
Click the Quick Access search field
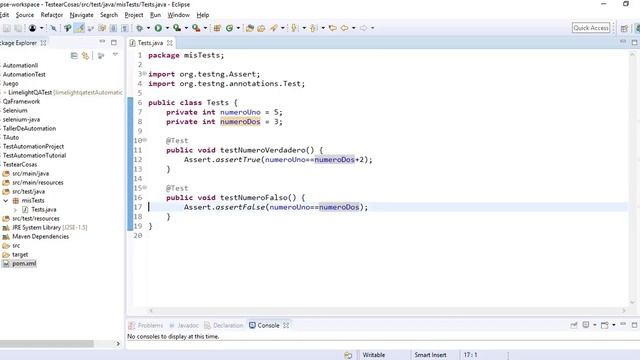coord(591,28)
